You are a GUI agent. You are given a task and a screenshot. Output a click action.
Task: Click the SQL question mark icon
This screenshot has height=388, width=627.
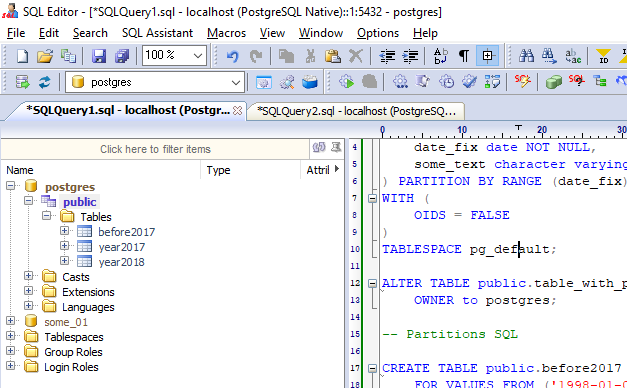577,82
